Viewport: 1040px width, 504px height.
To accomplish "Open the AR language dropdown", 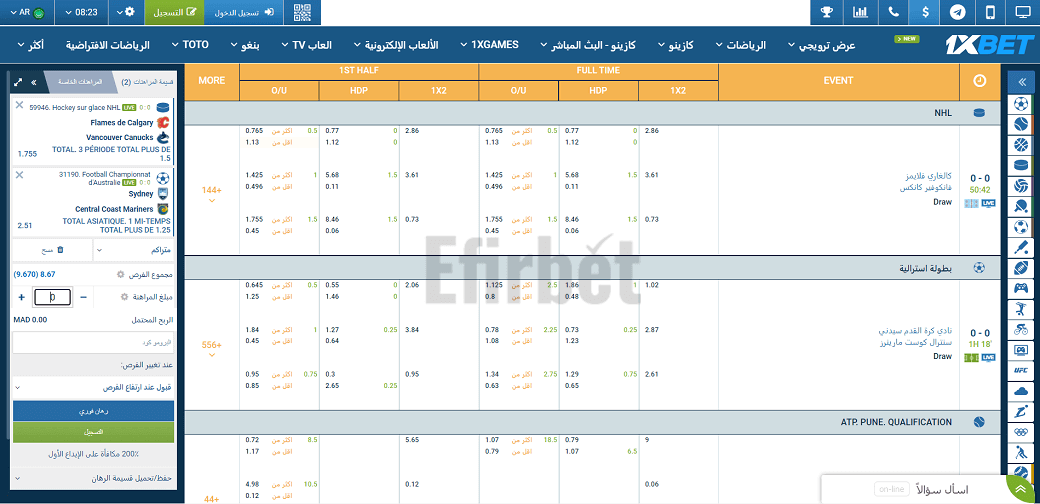I will pos(27,13).
